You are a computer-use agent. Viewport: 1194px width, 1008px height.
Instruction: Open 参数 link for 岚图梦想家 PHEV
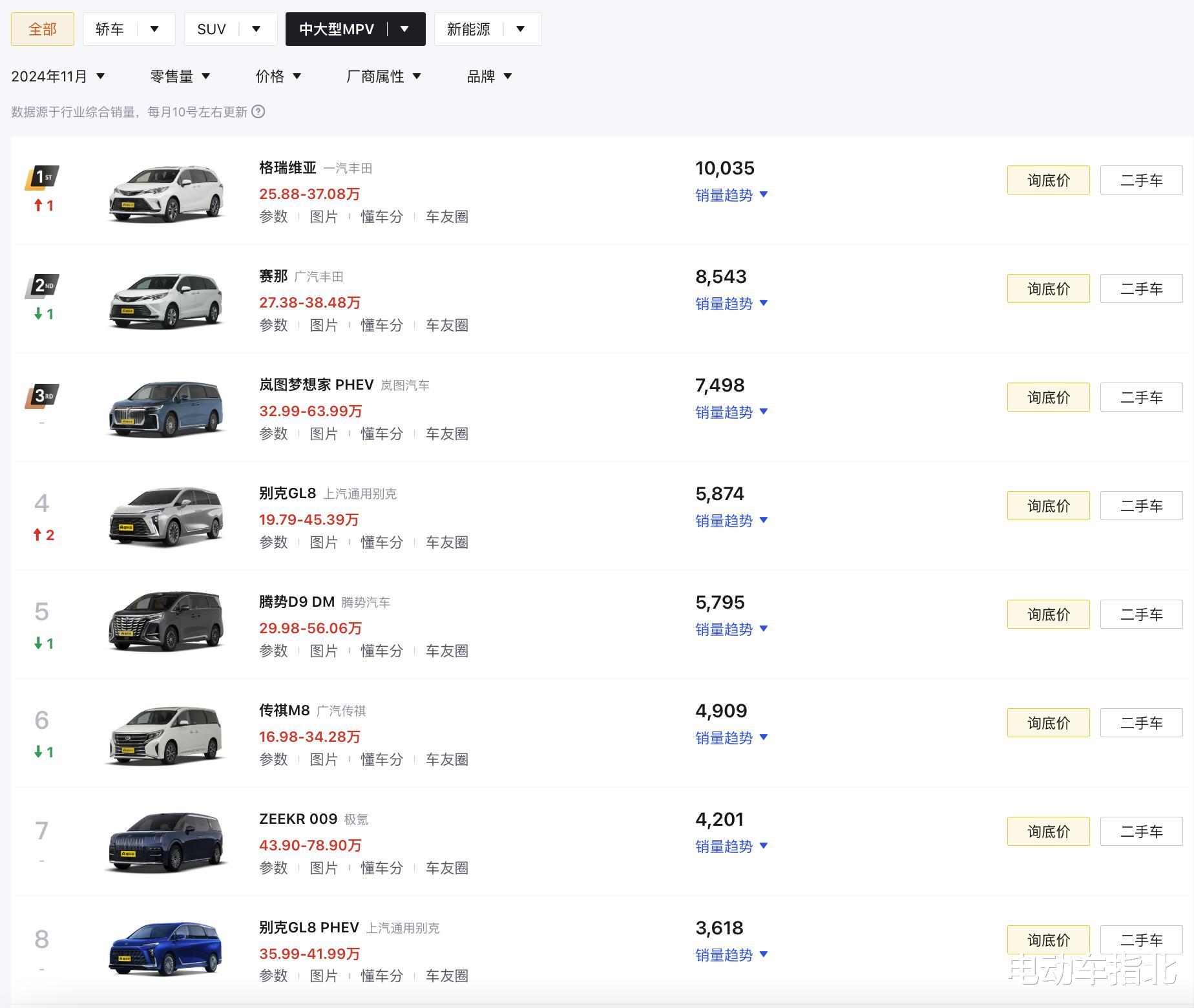coord(273,434)
